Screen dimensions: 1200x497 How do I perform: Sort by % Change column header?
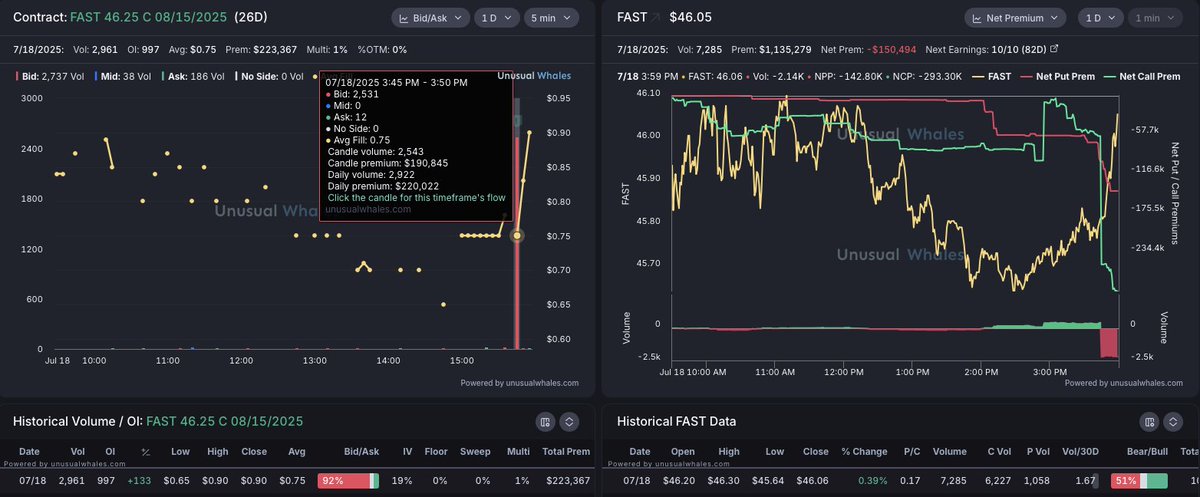pos(863,453)
